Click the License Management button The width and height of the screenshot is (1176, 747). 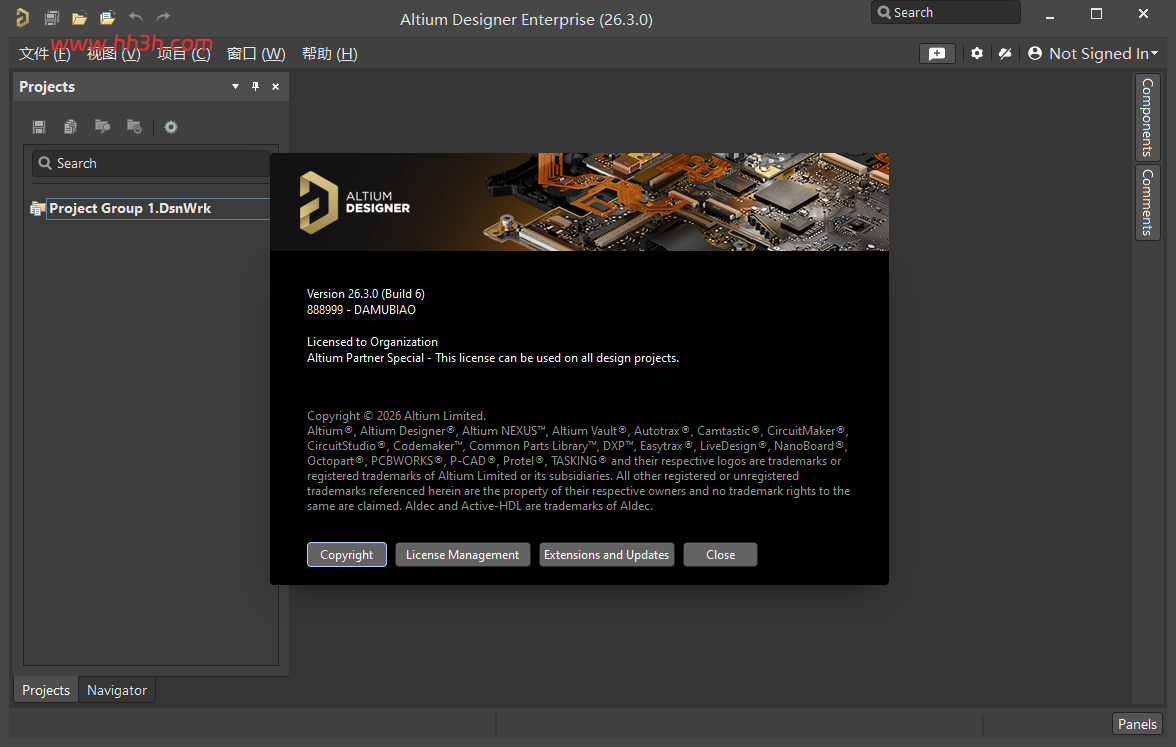pos(463,555)
